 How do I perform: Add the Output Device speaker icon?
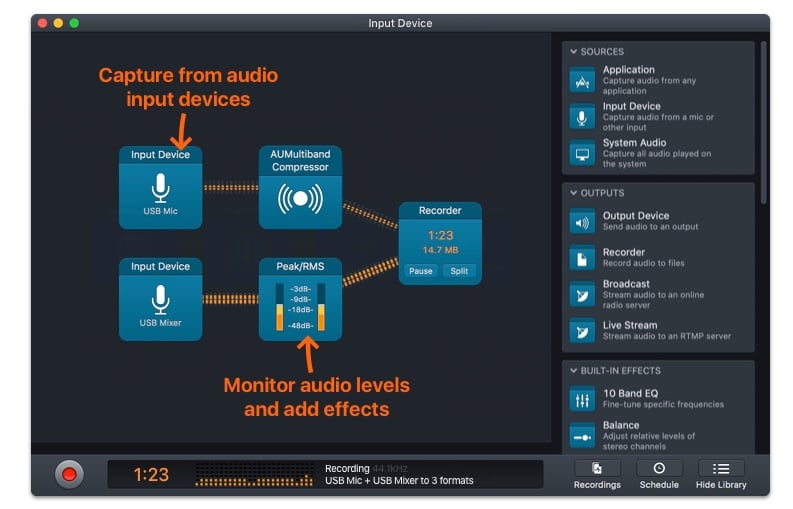(x=582, y=222)
